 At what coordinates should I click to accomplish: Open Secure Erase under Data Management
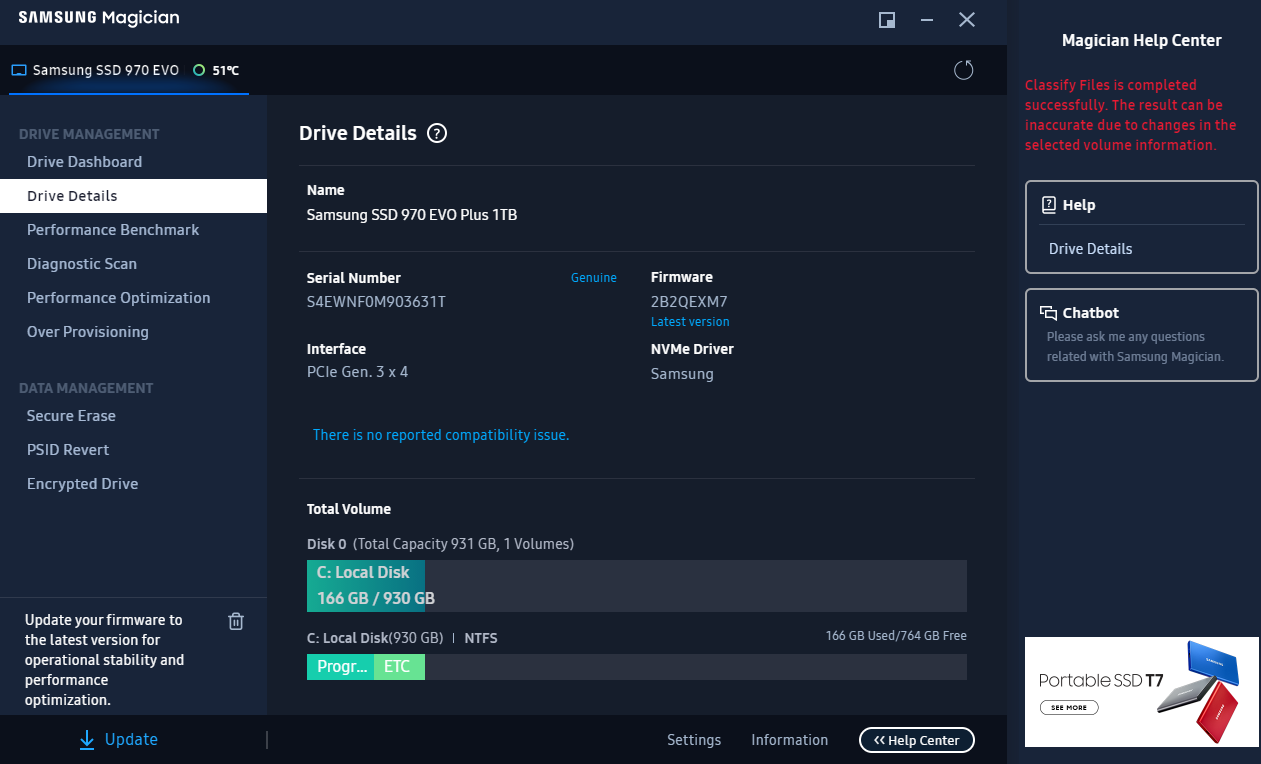71,416
